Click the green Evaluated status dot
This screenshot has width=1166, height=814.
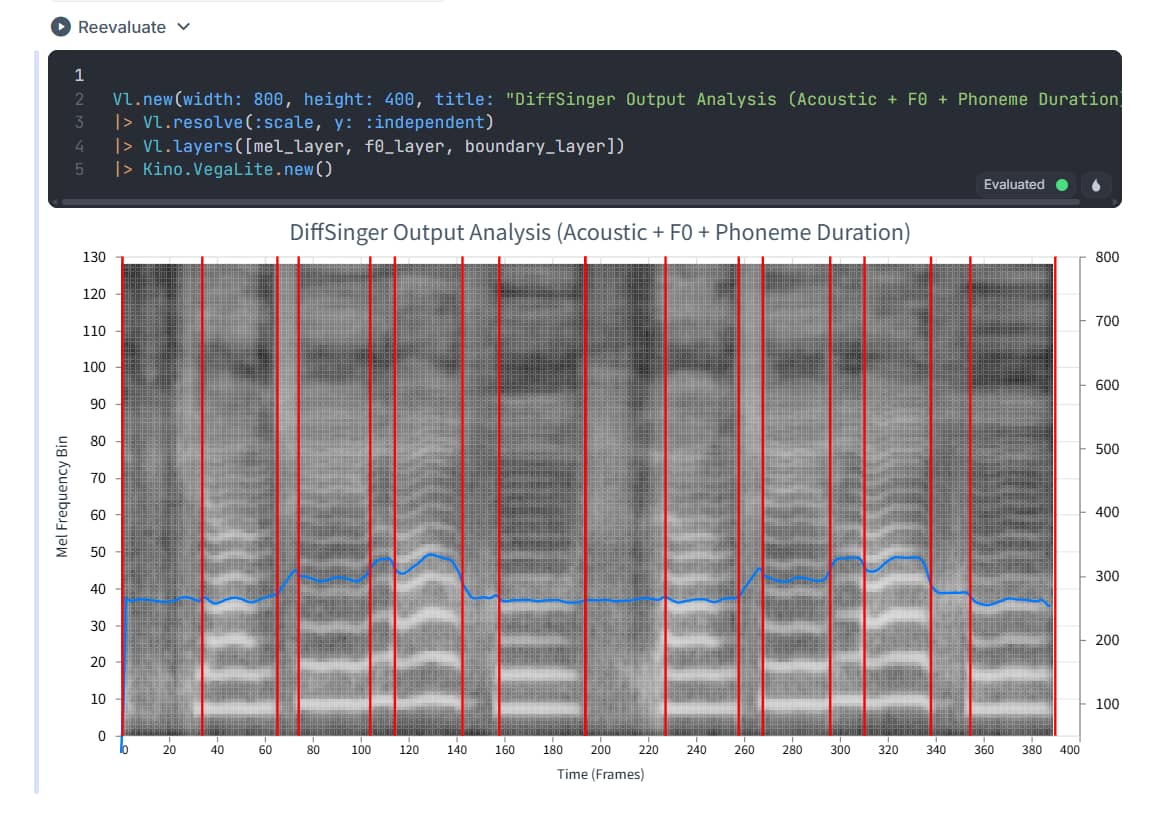click(1061, 185)
